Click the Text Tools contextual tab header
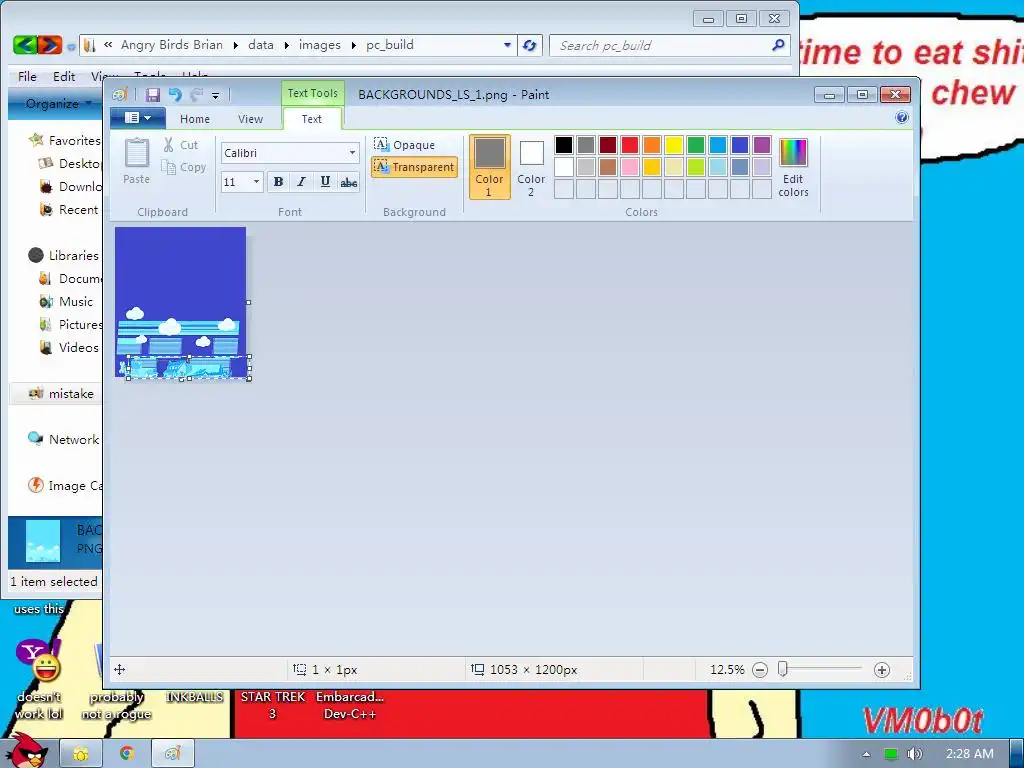 (313, 93)
